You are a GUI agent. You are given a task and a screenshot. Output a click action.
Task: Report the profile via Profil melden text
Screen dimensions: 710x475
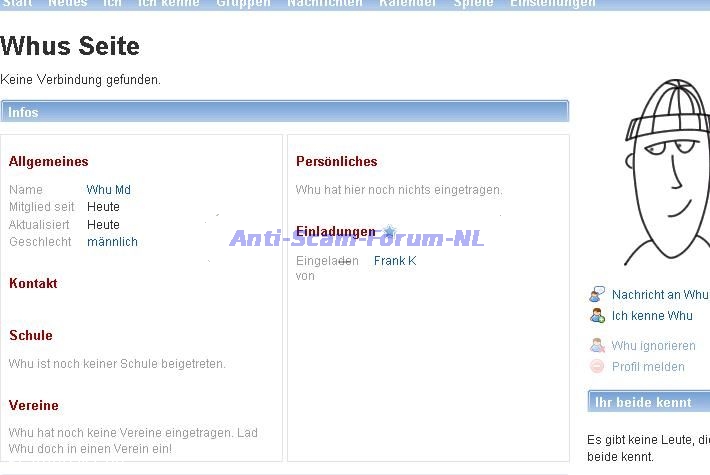tap(648, 367)
